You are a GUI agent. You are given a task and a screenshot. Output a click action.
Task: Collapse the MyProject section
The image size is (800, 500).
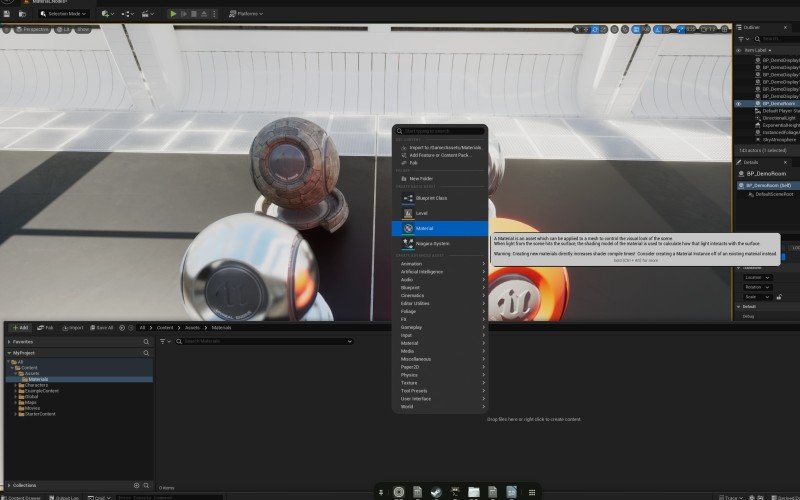9,353
